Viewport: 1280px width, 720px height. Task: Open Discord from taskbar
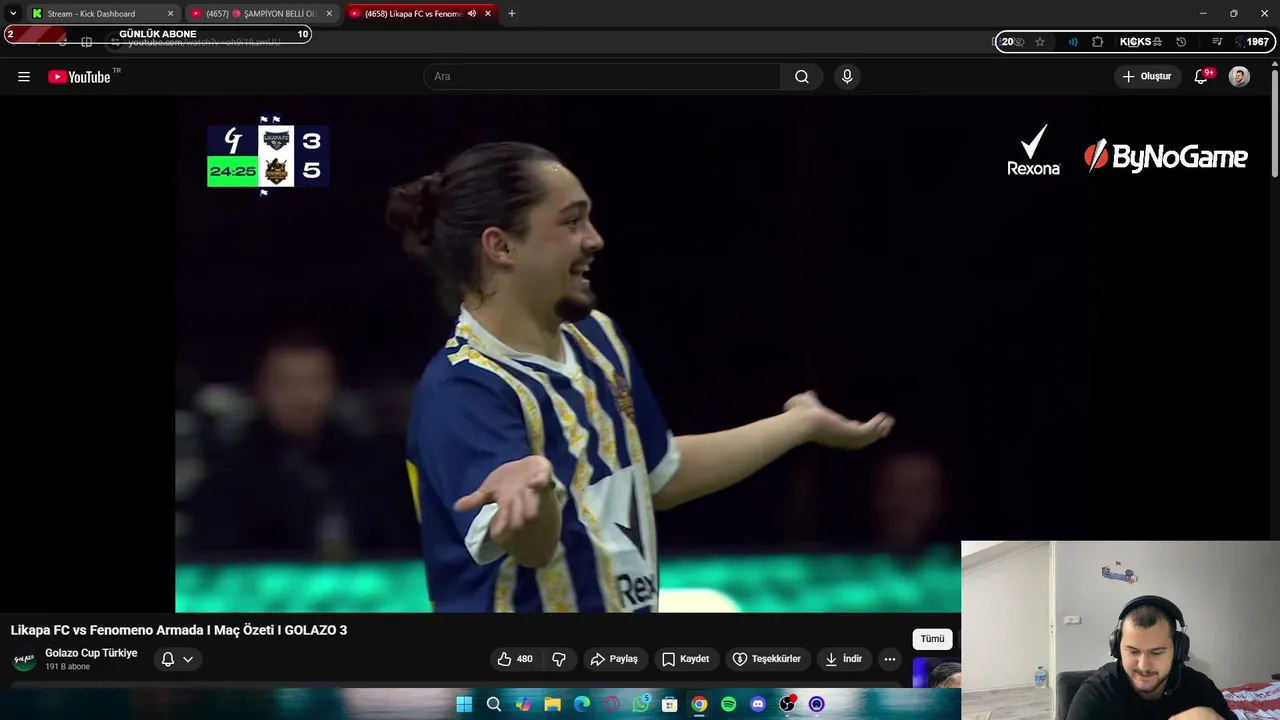click(x=758, y=704)
